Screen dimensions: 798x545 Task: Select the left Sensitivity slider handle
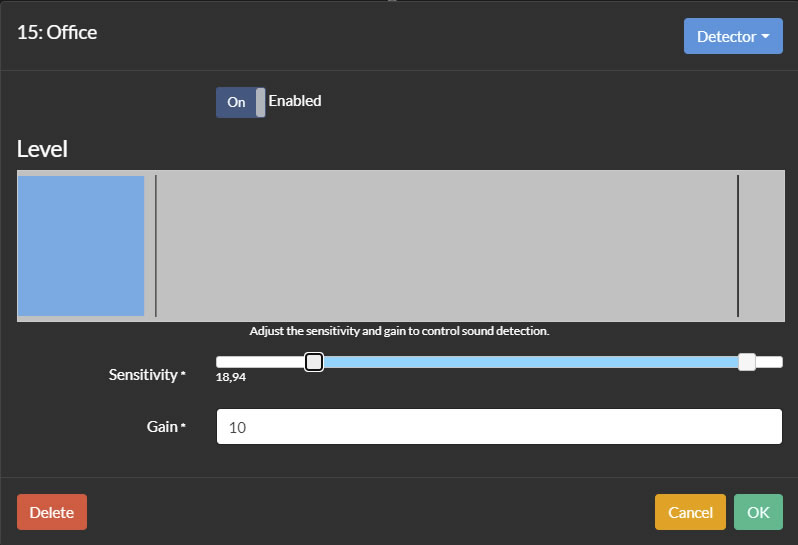point(314,362)
